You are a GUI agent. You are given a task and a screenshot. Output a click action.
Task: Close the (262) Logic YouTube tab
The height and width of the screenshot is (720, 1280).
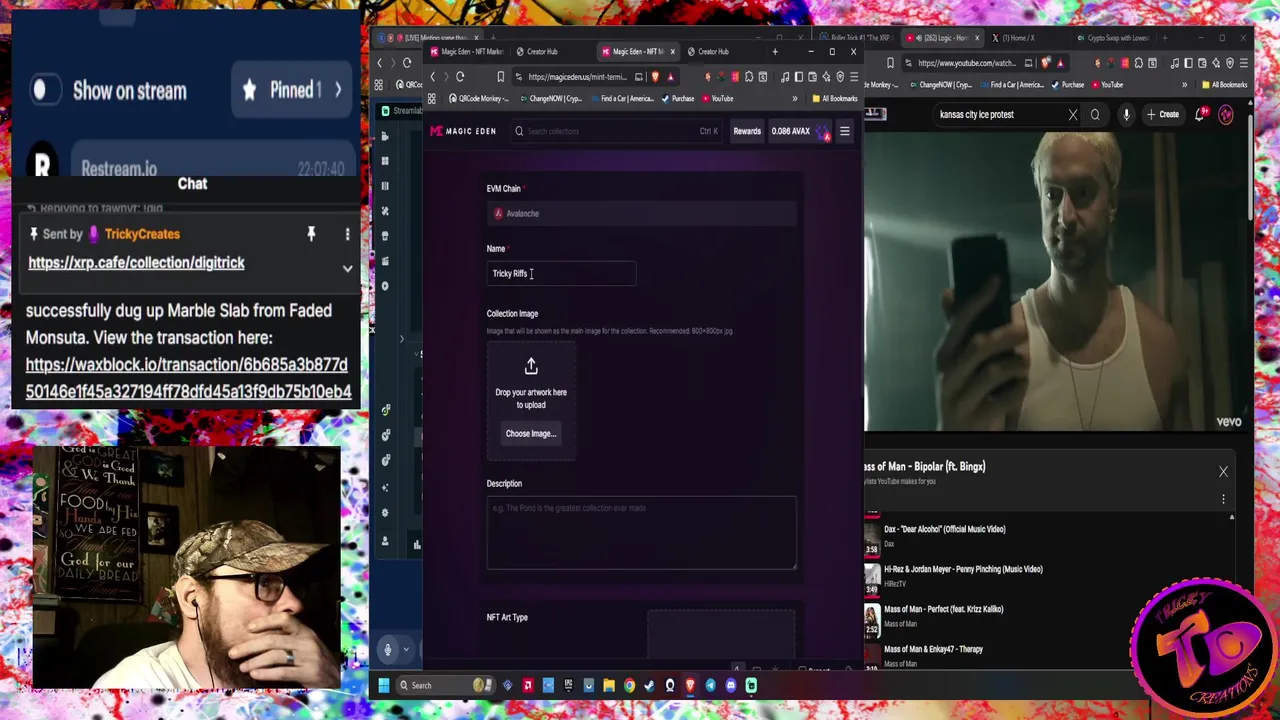coord(978,38)
